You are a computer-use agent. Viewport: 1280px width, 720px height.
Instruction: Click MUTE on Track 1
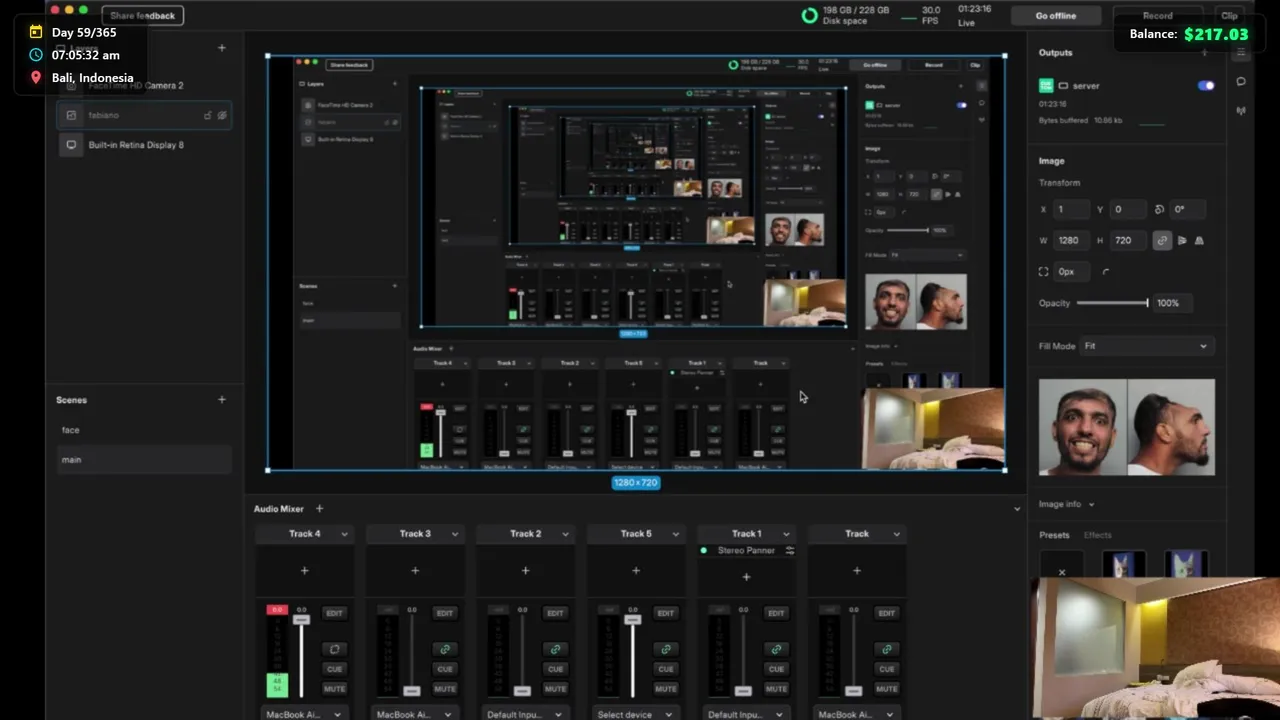pos(776,689)
